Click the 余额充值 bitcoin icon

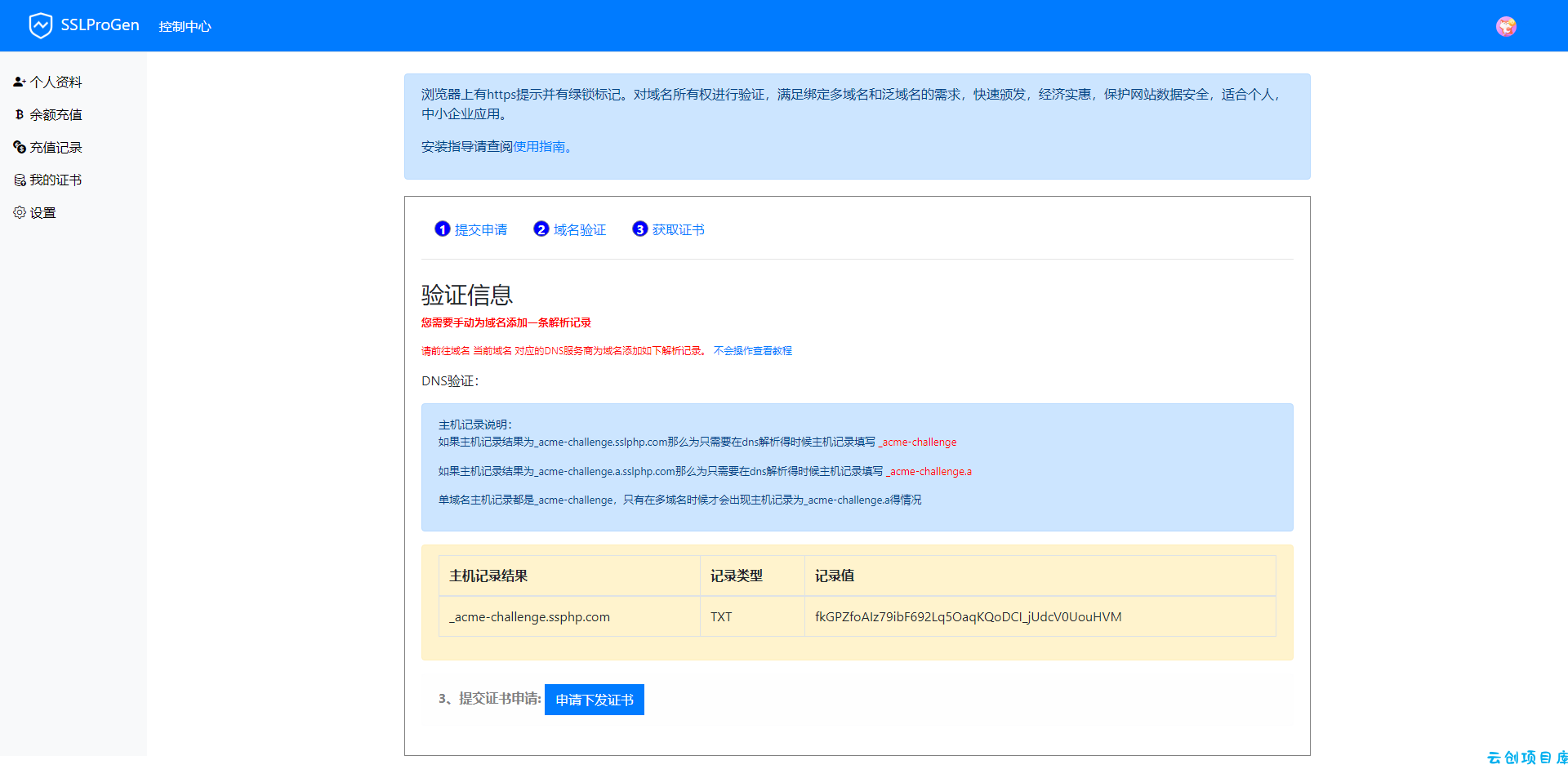20,114
